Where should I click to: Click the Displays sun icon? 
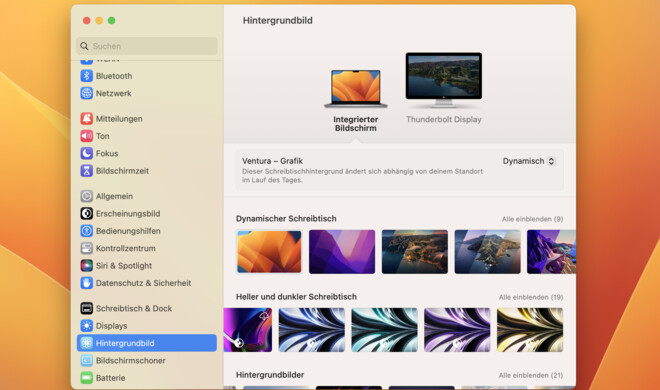(x=86, y=326)
